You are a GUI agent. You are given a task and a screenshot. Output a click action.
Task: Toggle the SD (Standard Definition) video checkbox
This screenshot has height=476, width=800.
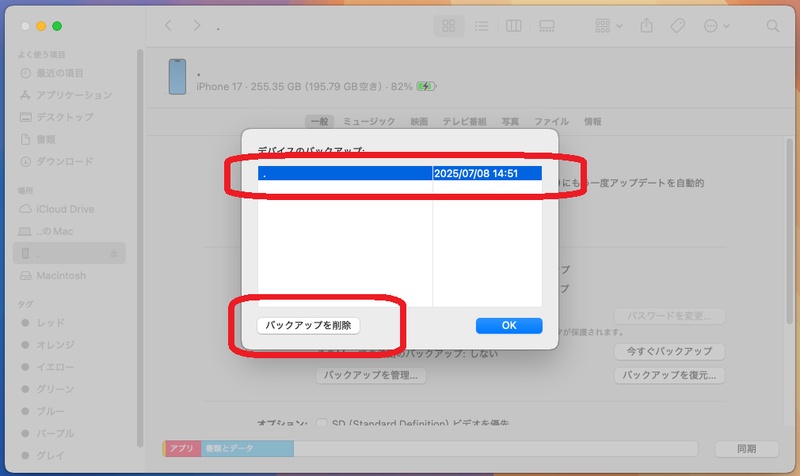coord(321,422)
